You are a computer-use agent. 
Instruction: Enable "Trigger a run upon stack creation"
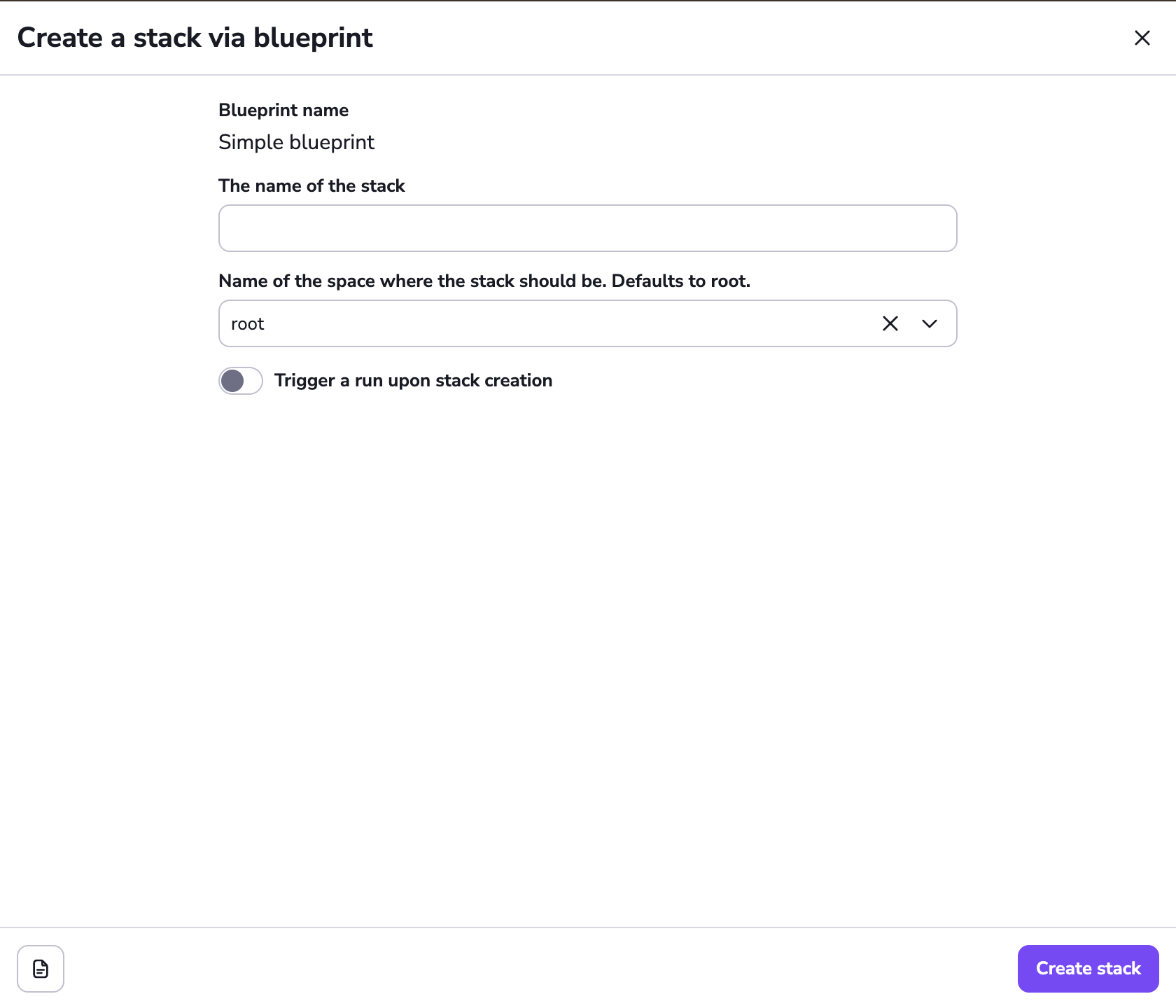[x=240, y=380]
